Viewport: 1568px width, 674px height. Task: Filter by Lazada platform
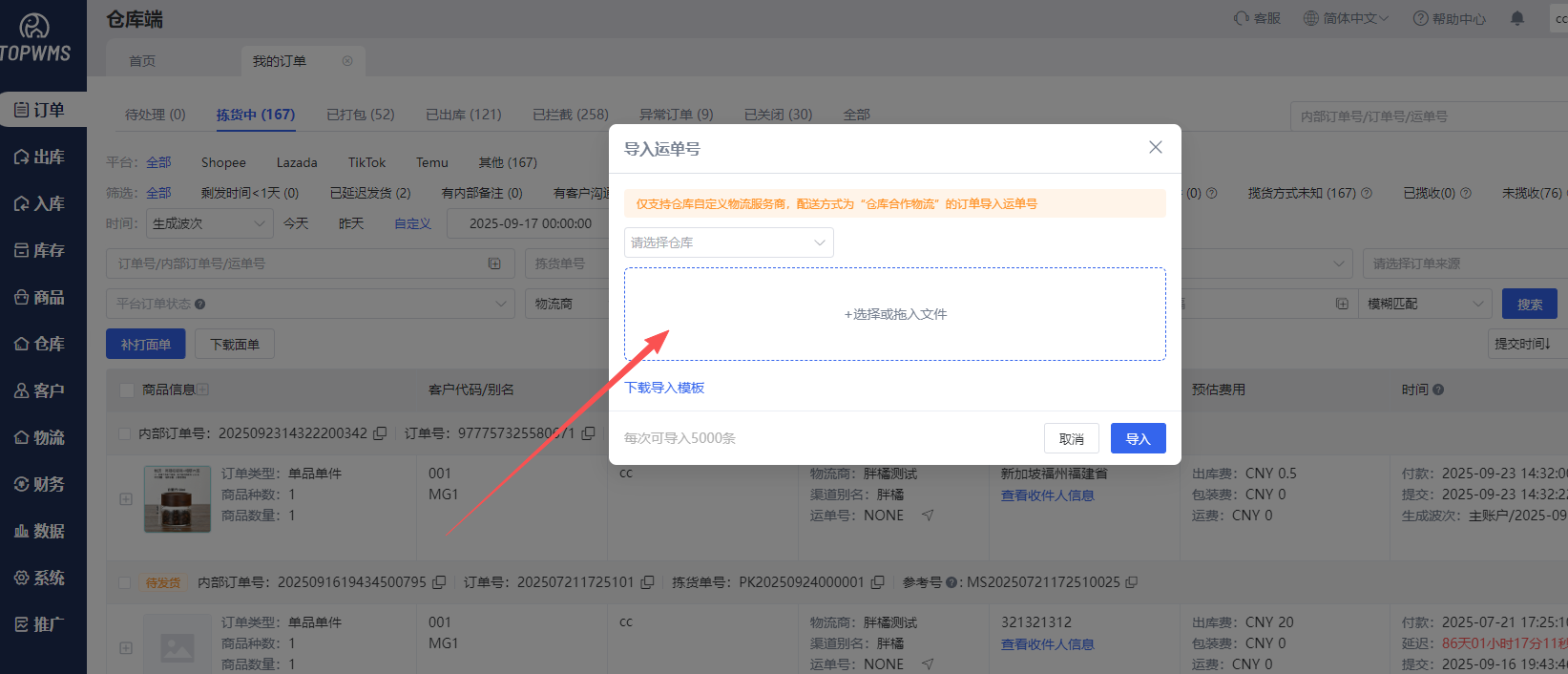(x=297, y=163)
